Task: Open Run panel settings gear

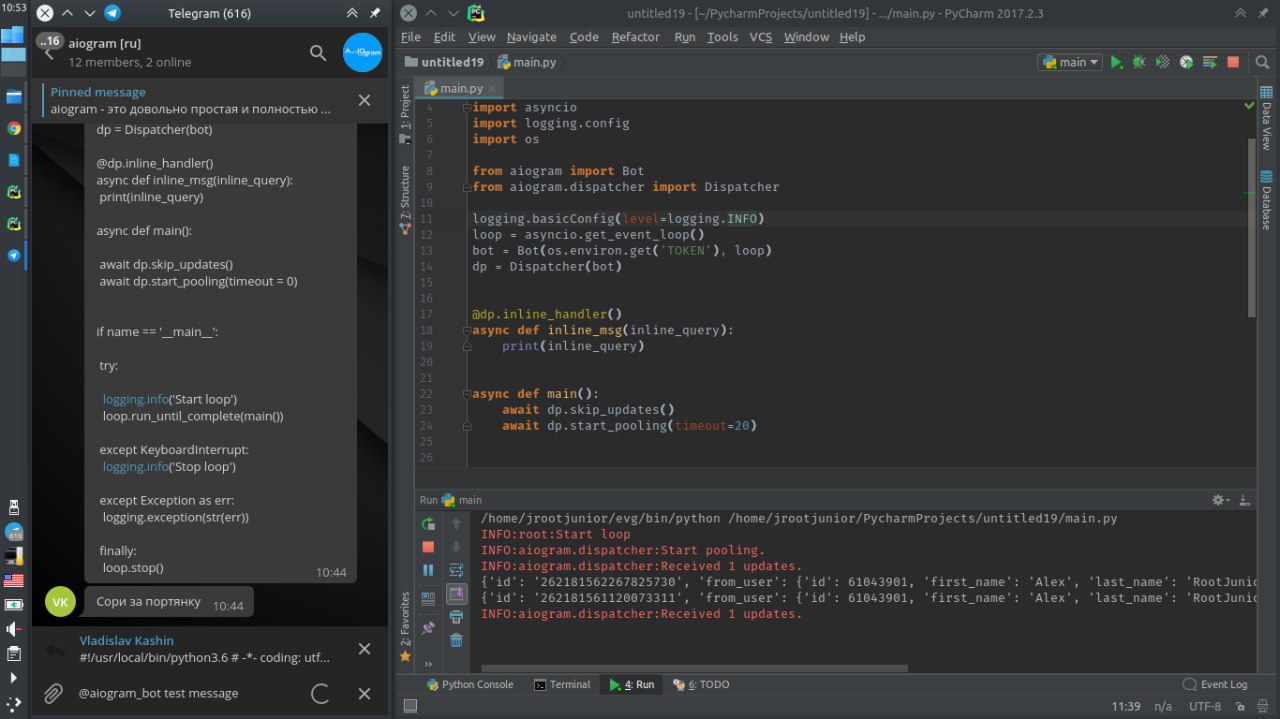Action: 1219,500
